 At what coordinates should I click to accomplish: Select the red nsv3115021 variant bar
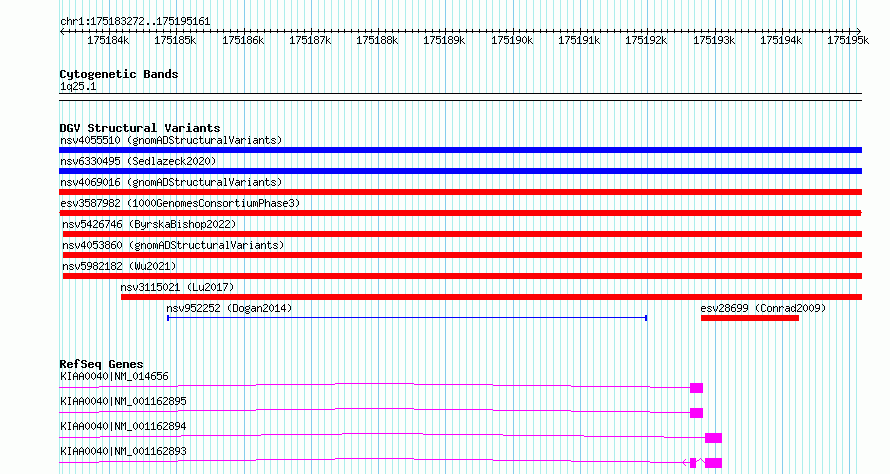492,297
